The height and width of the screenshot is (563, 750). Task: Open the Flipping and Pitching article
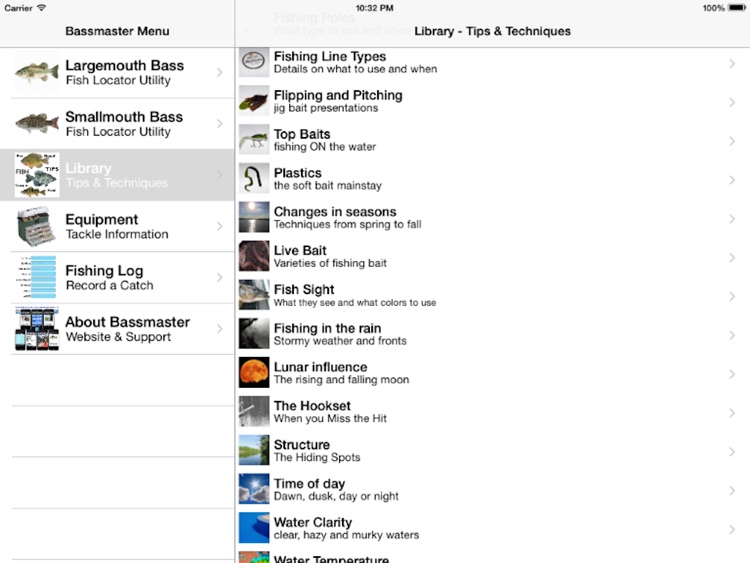click(493, 101)
